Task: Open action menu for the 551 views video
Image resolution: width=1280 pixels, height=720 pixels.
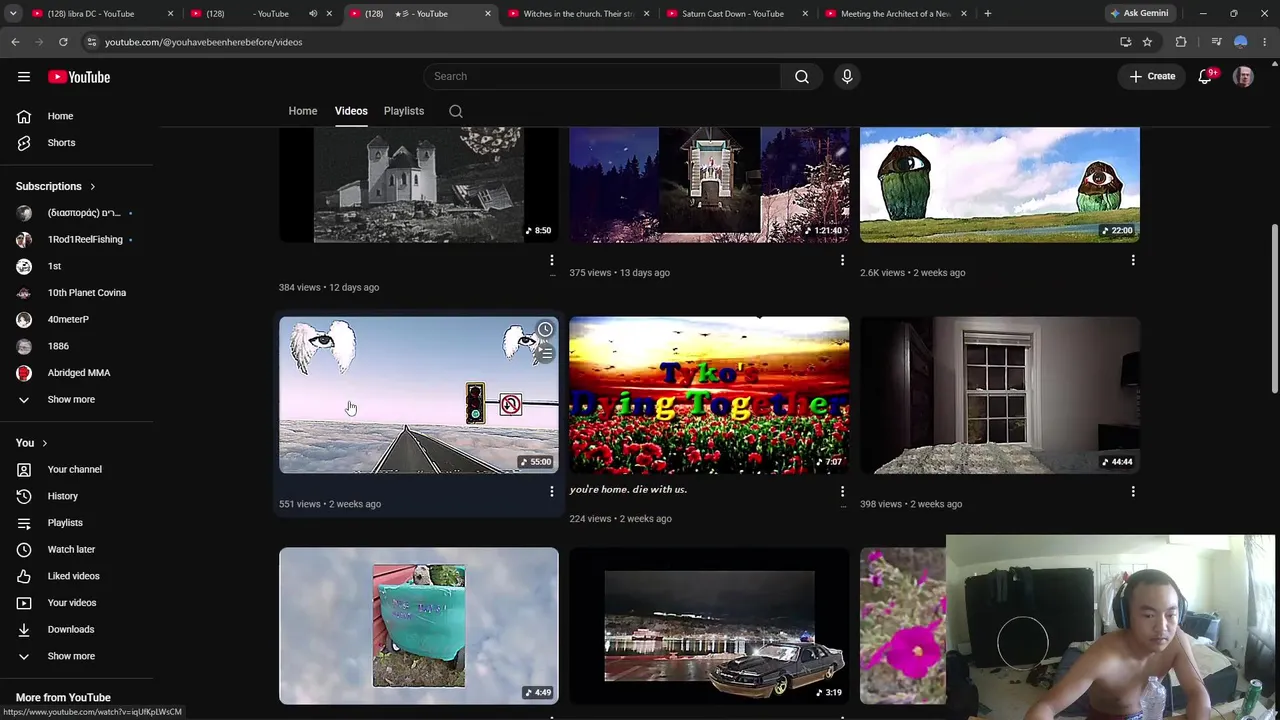Action: tap(551, 492)
